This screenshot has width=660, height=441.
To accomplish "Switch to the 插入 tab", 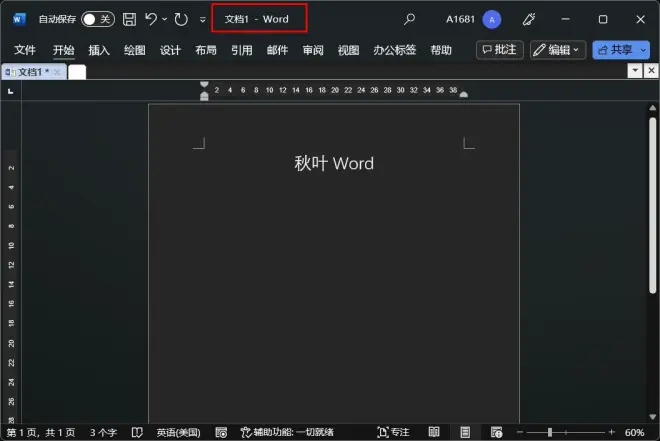I will point(99,50).
